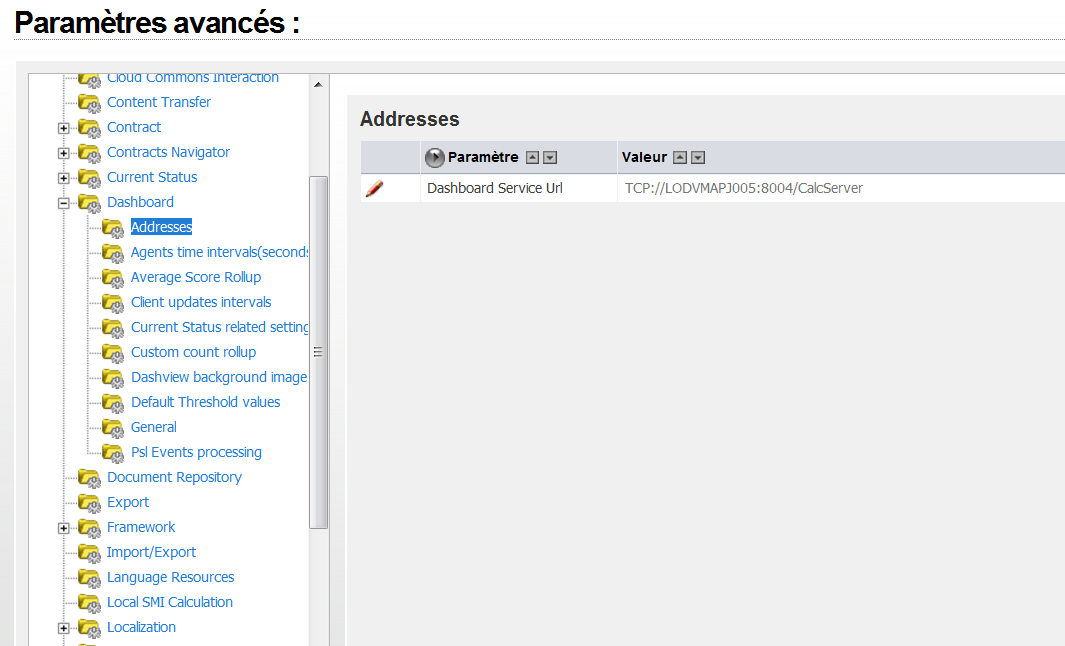Click the Language Resources folder icon

tap(90, 578)
